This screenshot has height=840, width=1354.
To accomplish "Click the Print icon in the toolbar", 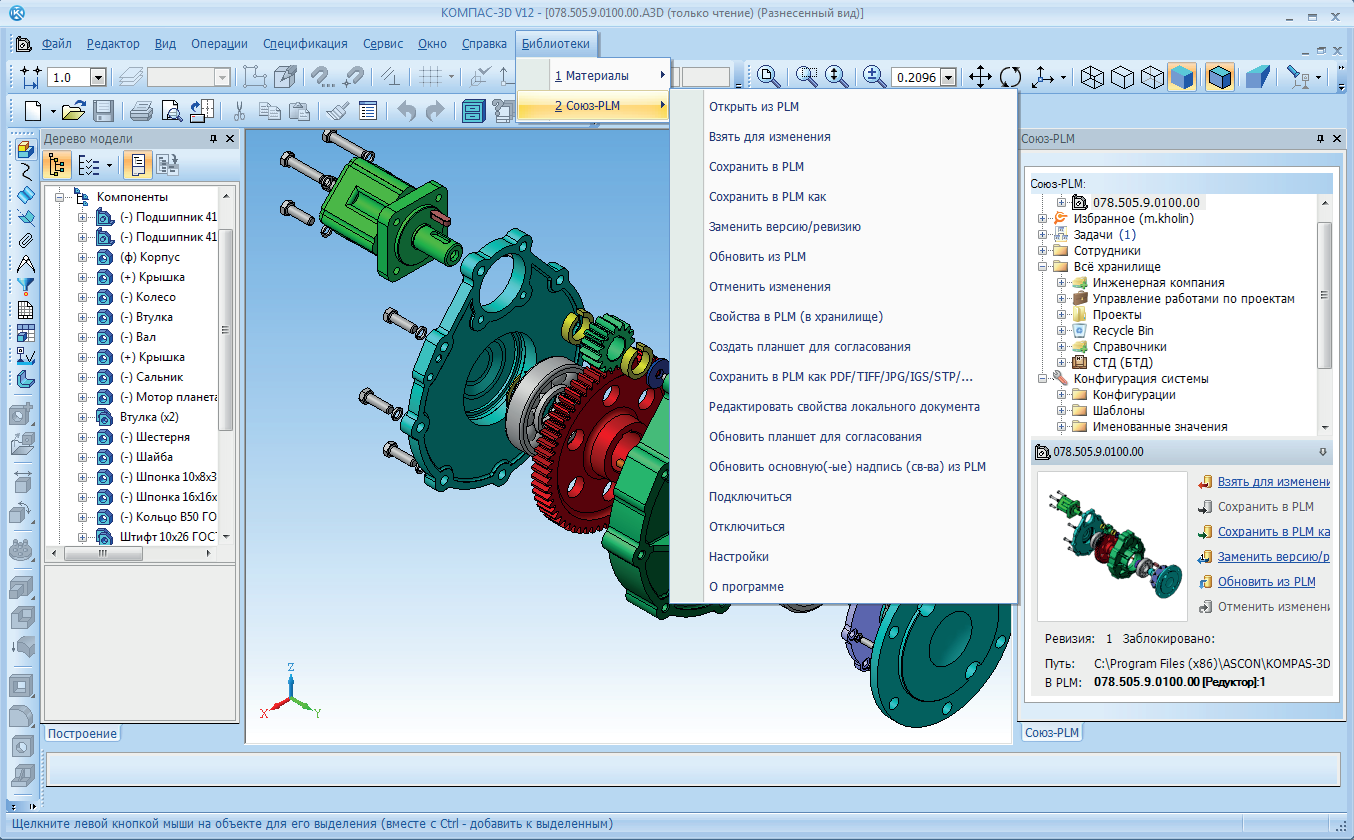I will click(x=141, y=111).
